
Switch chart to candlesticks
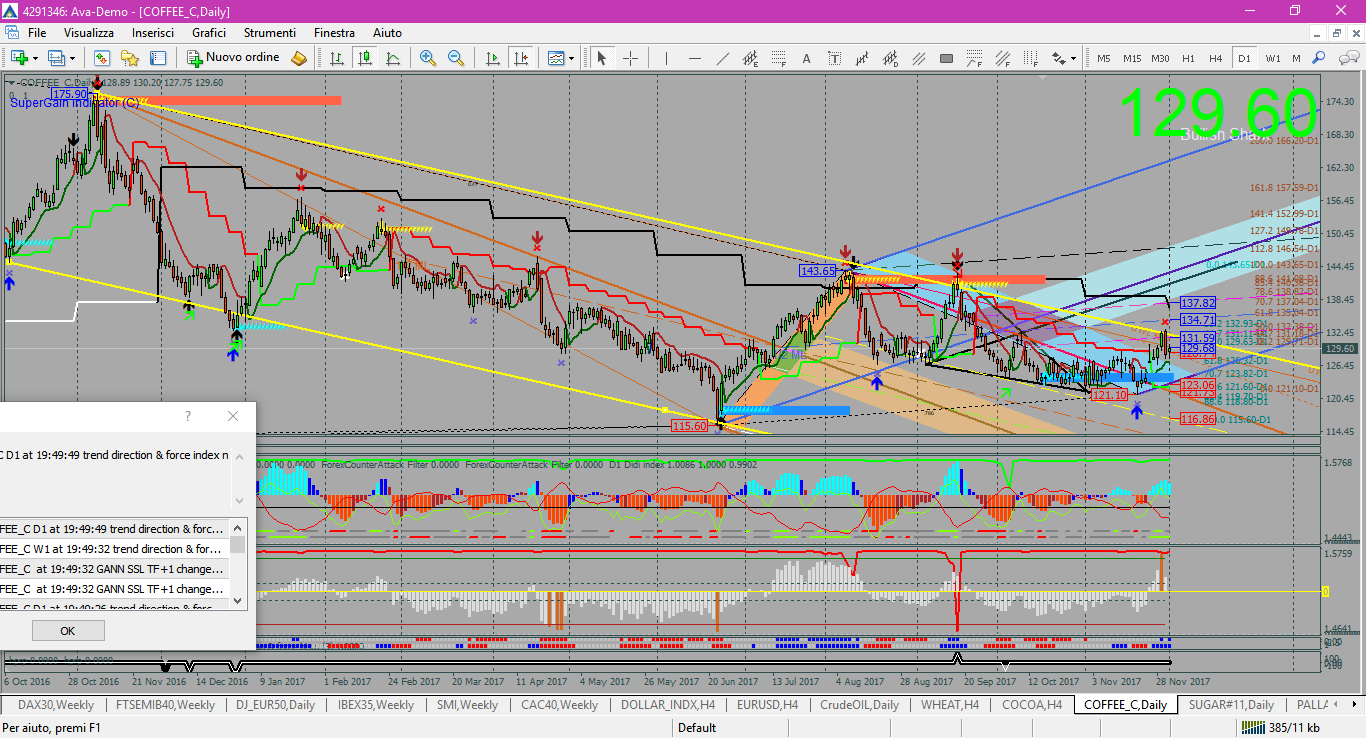click(365, 58)
